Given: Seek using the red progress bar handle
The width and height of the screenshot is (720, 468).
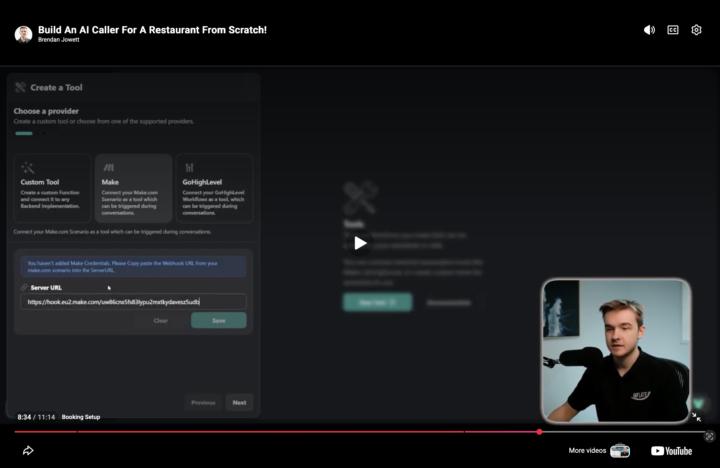Looking at the screenshot, I should pyautogui.click(x=539, y=432).
